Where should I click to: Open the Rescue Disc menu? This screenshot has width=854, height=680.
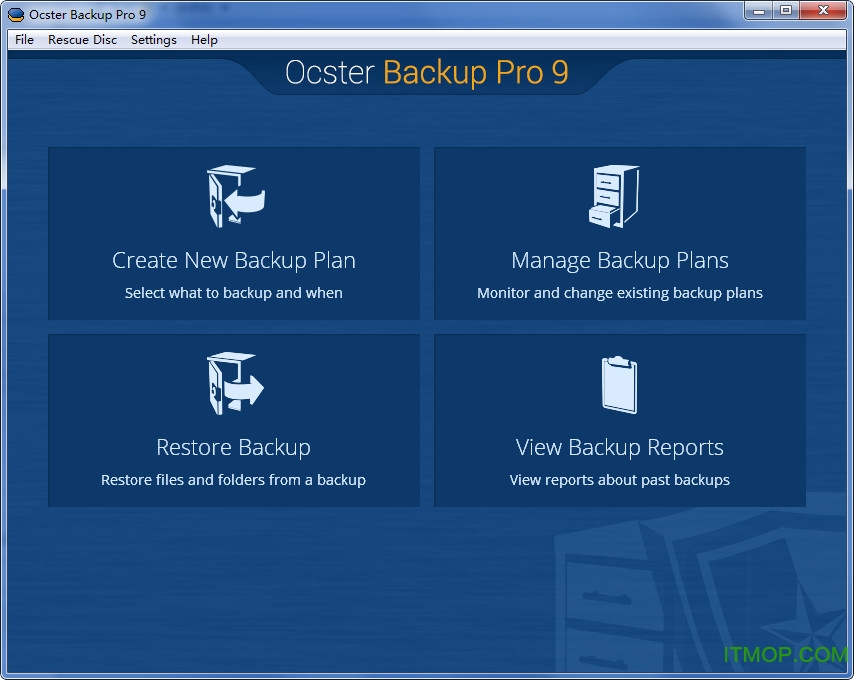82,40
